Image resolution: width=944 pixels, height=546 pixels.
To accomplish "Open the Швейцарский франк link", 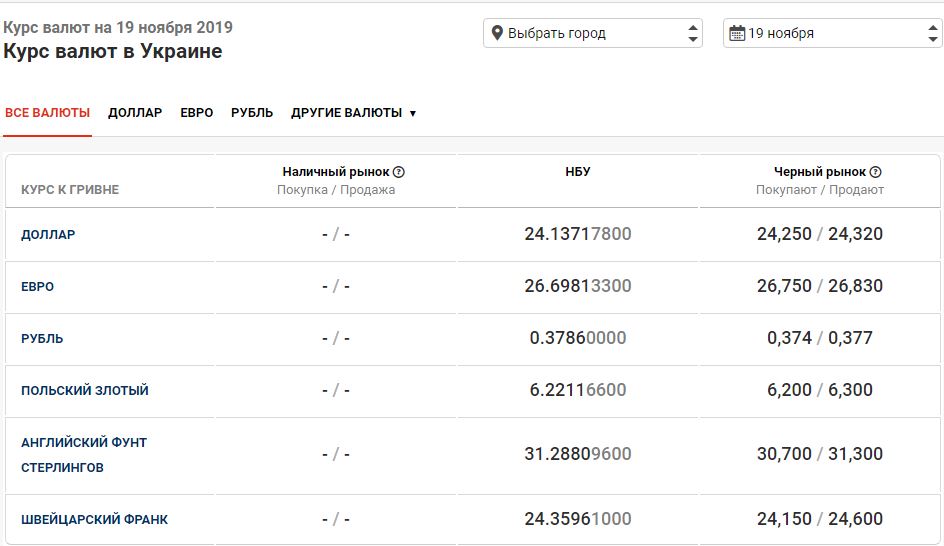I will click(x=94, y=520).
